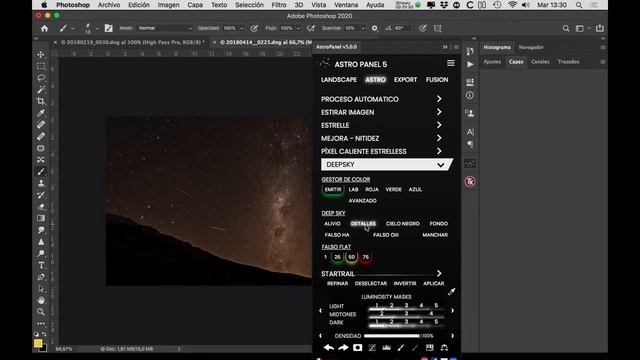Switch to EXPORT tab in AstroPanel
The image size is (640, 360).
pos(405,80)
